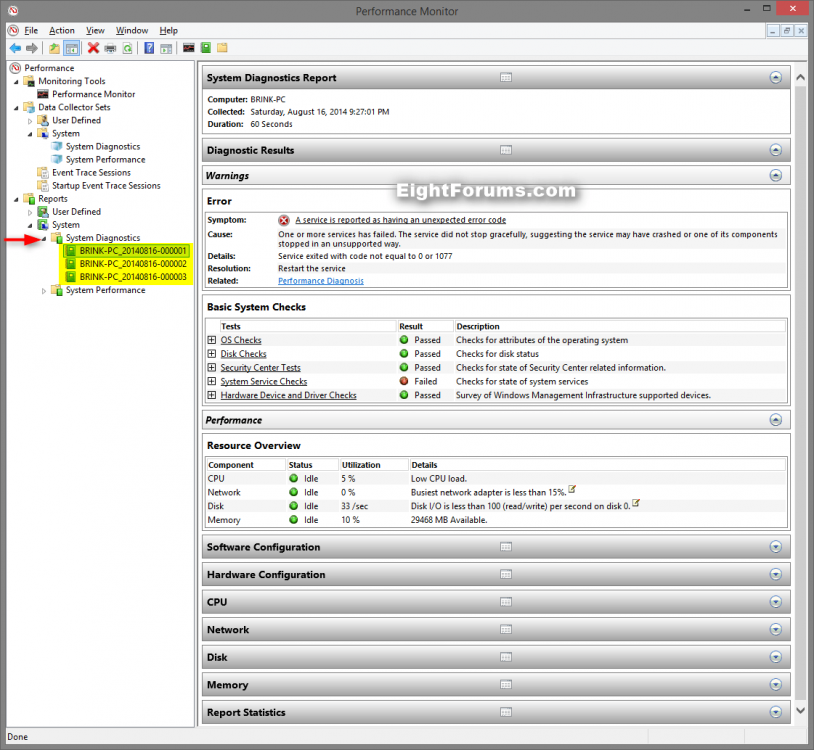The height and width of the screenshot is (750, 814).
Task: Collapse the Warnings section
Action: (775, 175)
